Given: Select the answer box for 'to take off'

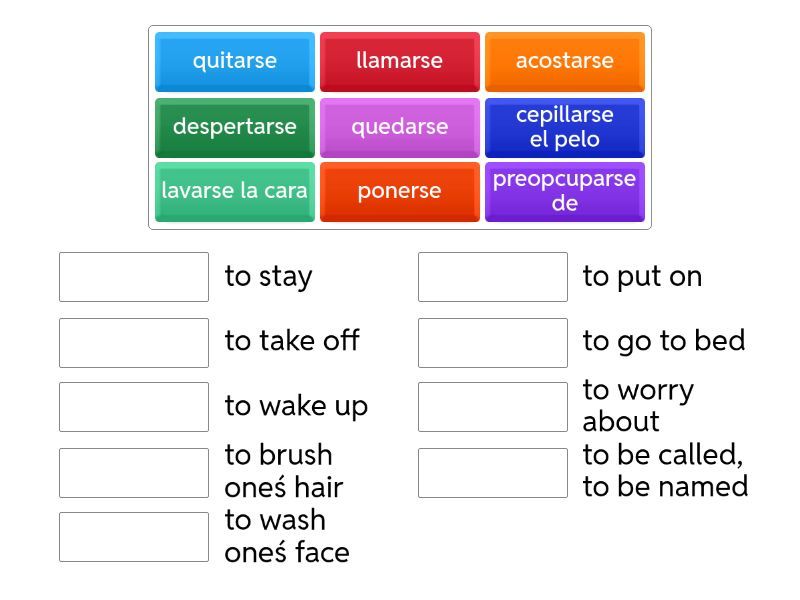Looking at the screenshot, I should point(134,342).
